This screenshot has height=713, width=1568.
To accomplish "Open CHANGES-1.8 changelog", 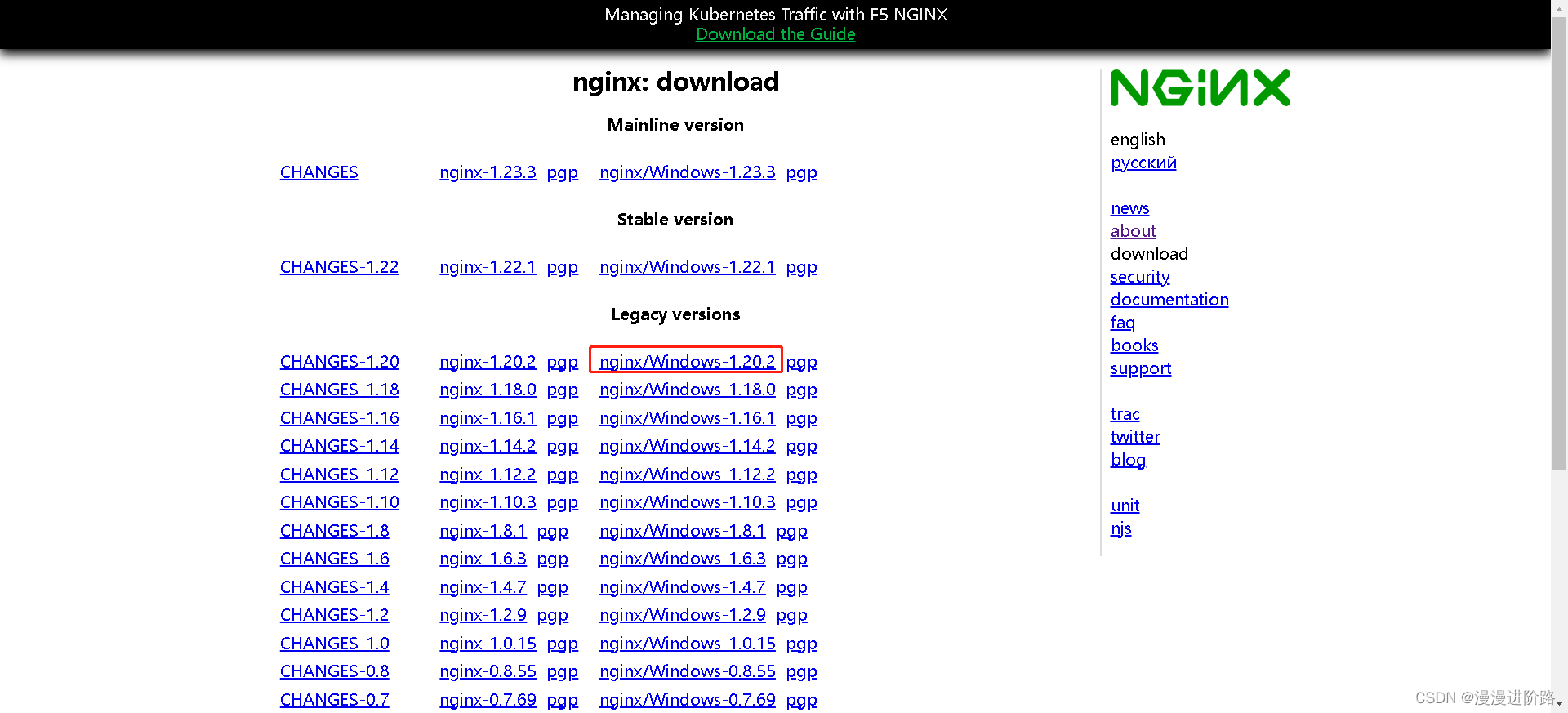I will [334, 531].
